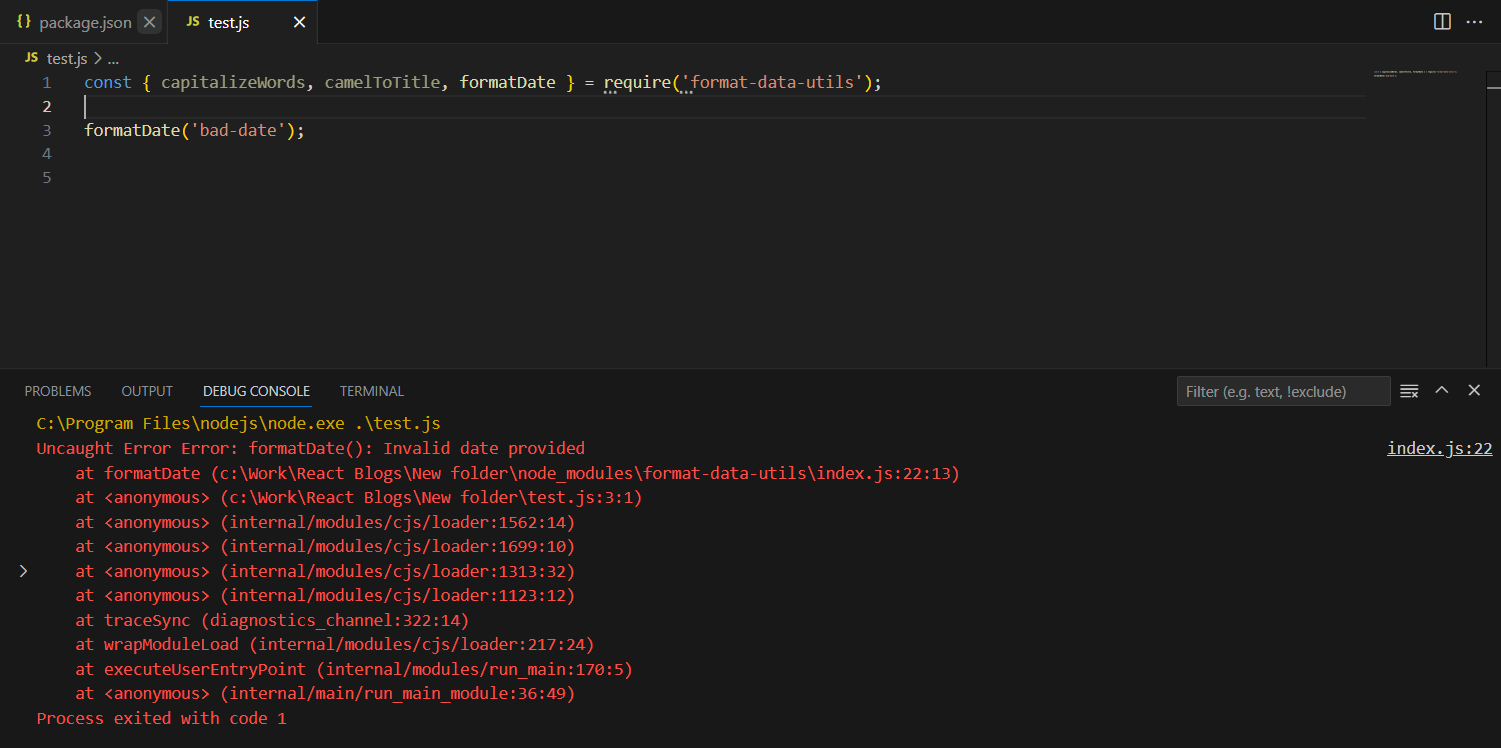
Task: Click the traceSync diagnostics_channel stack frame
Action: pos(272,620)
